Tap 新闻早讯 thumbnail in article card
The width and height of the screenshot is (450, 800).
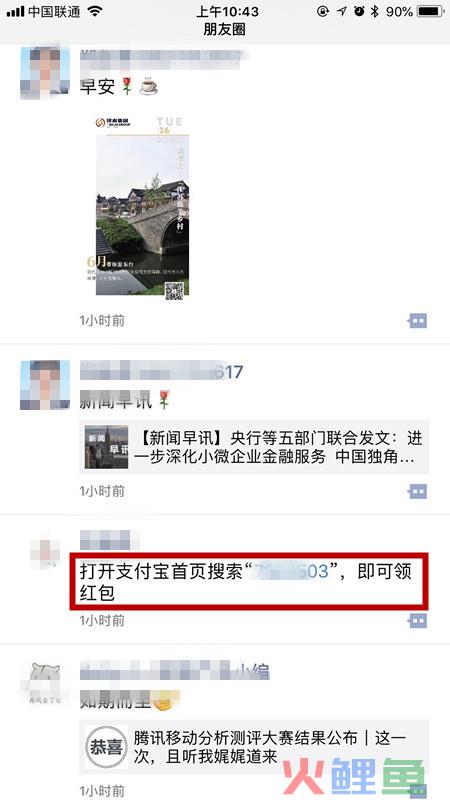[x=107, y=447]
